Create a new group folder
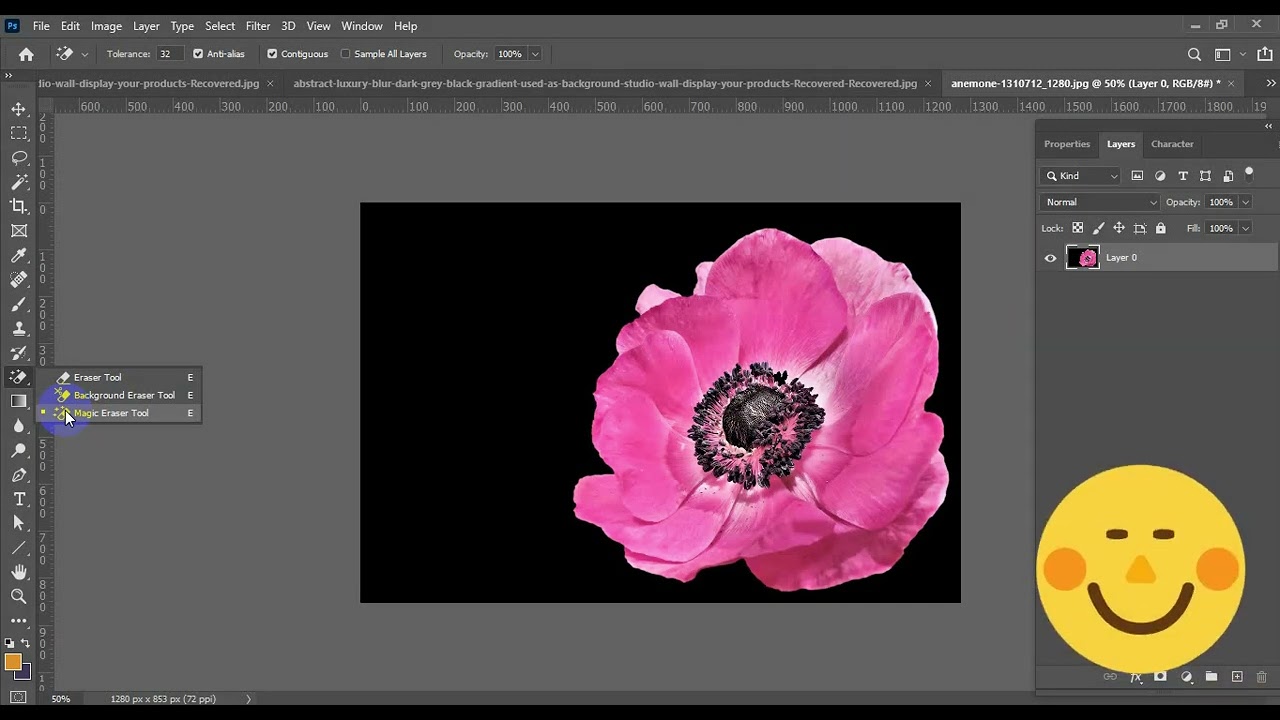The image size is (1280, 720). coord(1211,677)
